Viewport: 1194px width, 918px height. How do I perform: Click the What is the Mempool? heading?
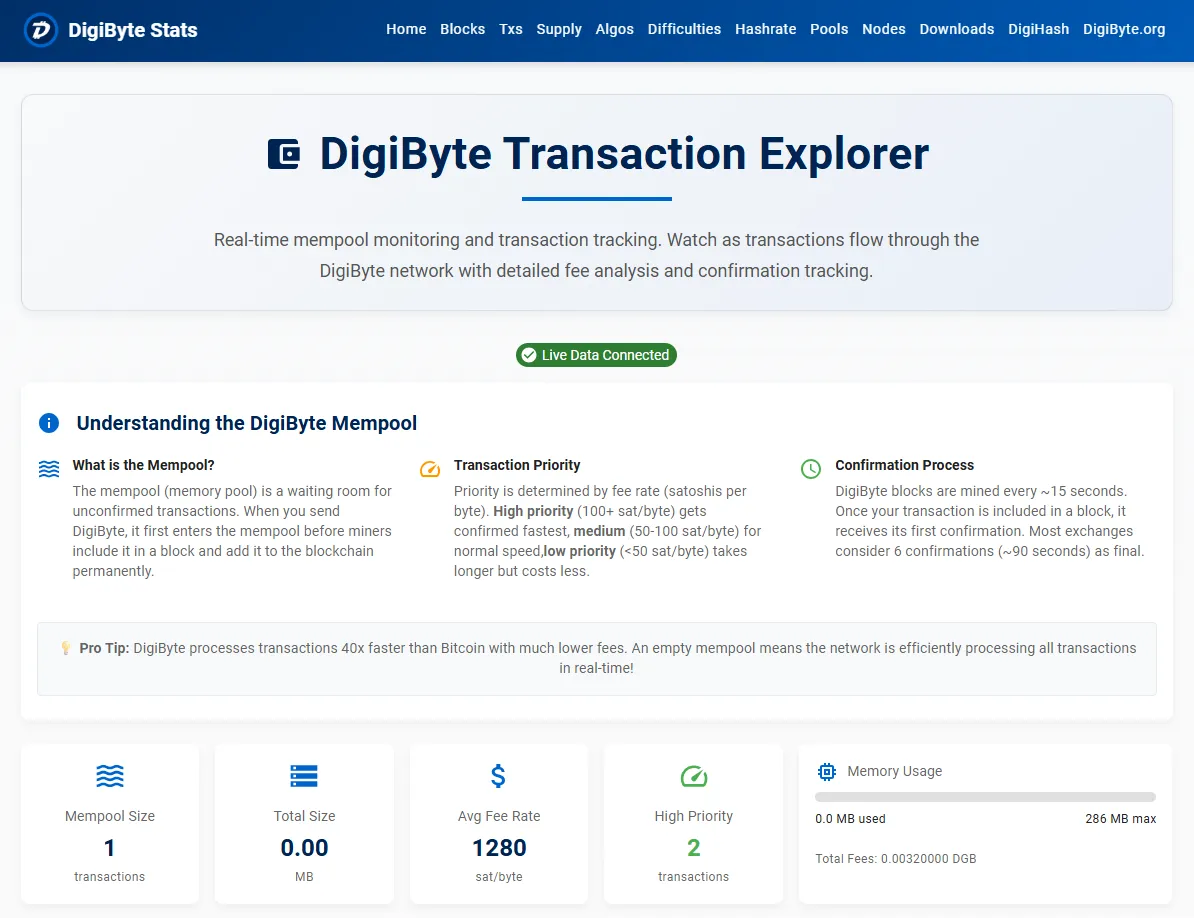(x=143, y=465)
